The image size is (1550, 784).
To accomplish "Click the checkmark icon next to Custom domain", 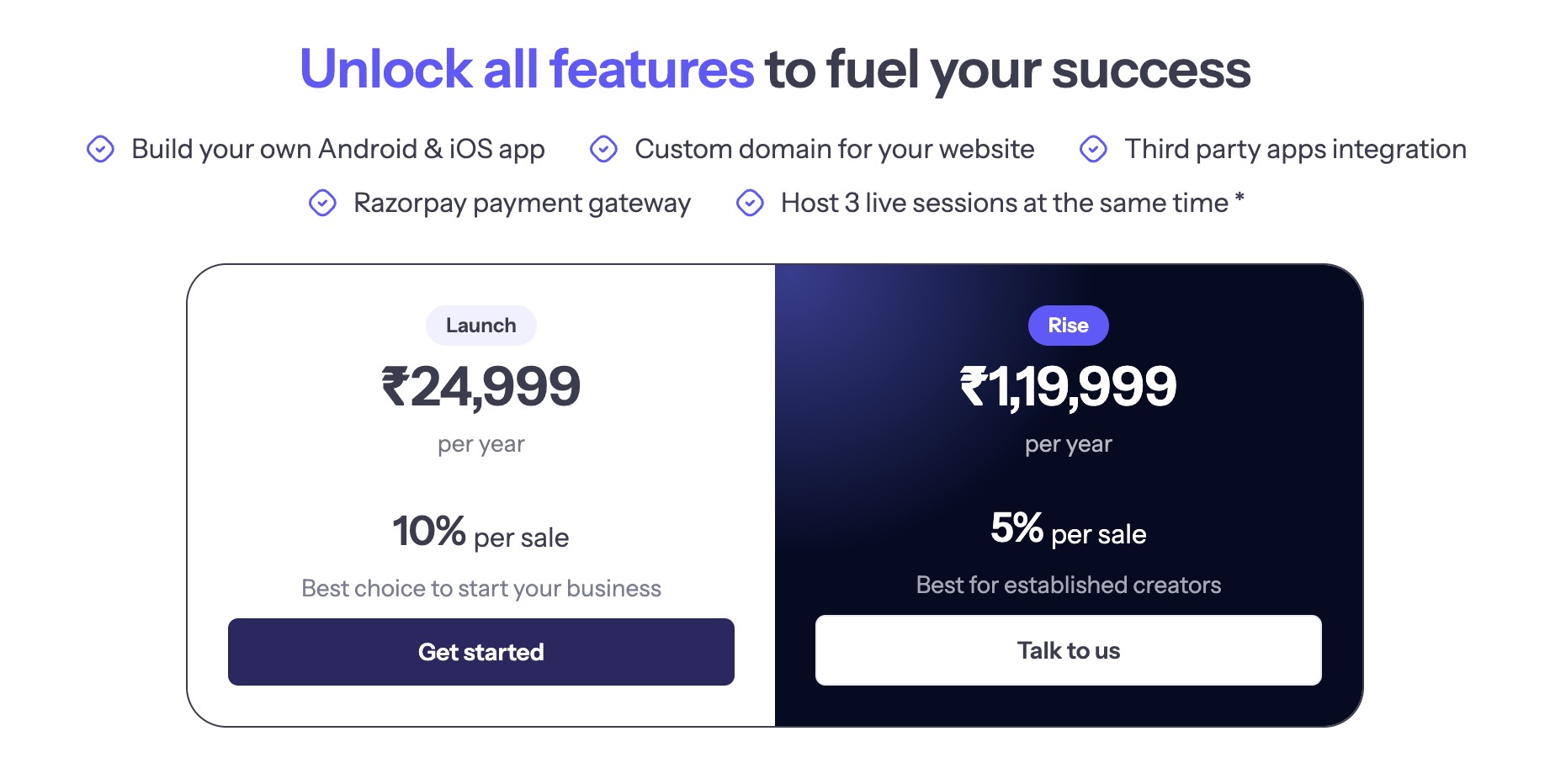I will point(603,149).
